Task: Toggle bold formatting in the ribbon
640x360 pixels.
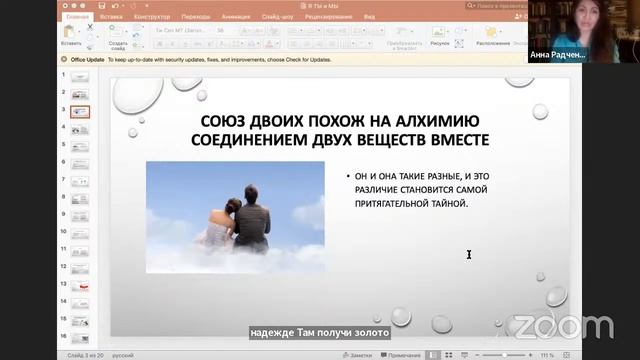Action: 160,44
